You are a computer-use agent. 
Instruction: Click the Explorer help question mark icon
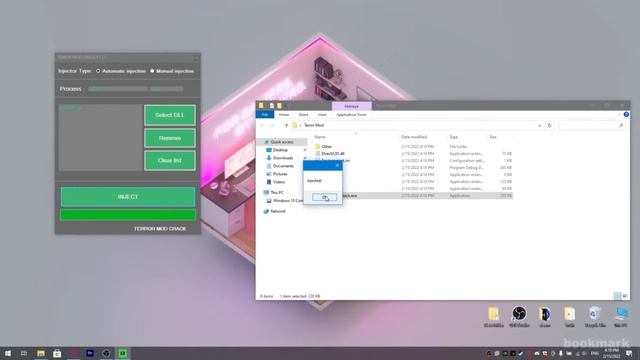(x=626, y=115)
